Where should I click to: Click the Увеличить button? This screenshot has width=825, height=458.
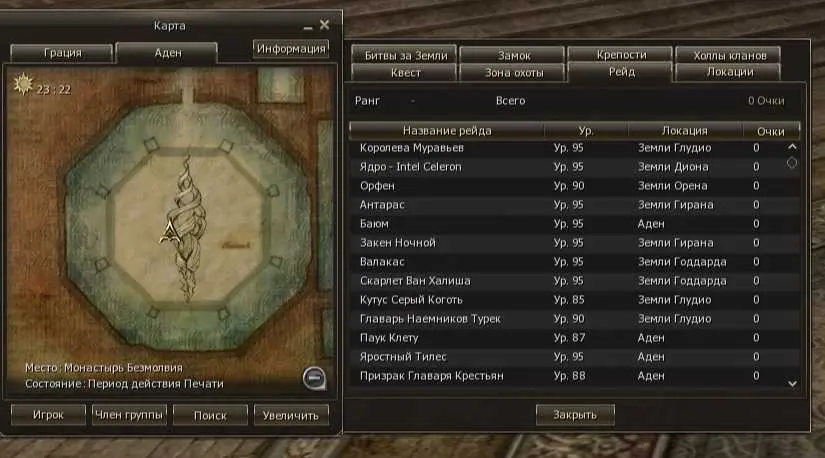tap(291, 415)
